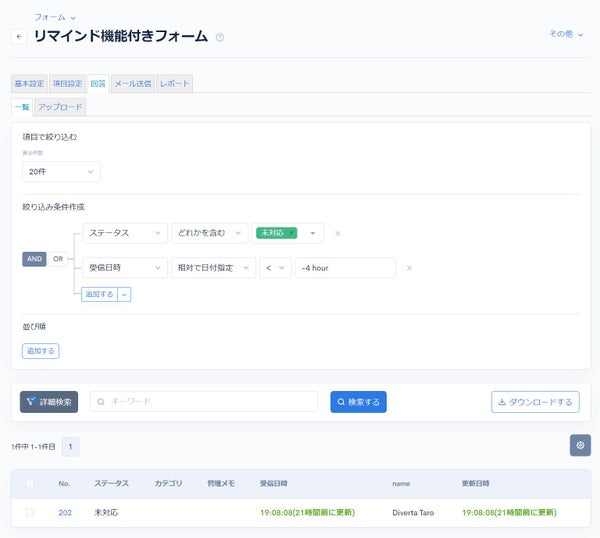
Task: Open the 未対応 value selector dropdown
Action: pyautogui.click(x=313, y=233)
